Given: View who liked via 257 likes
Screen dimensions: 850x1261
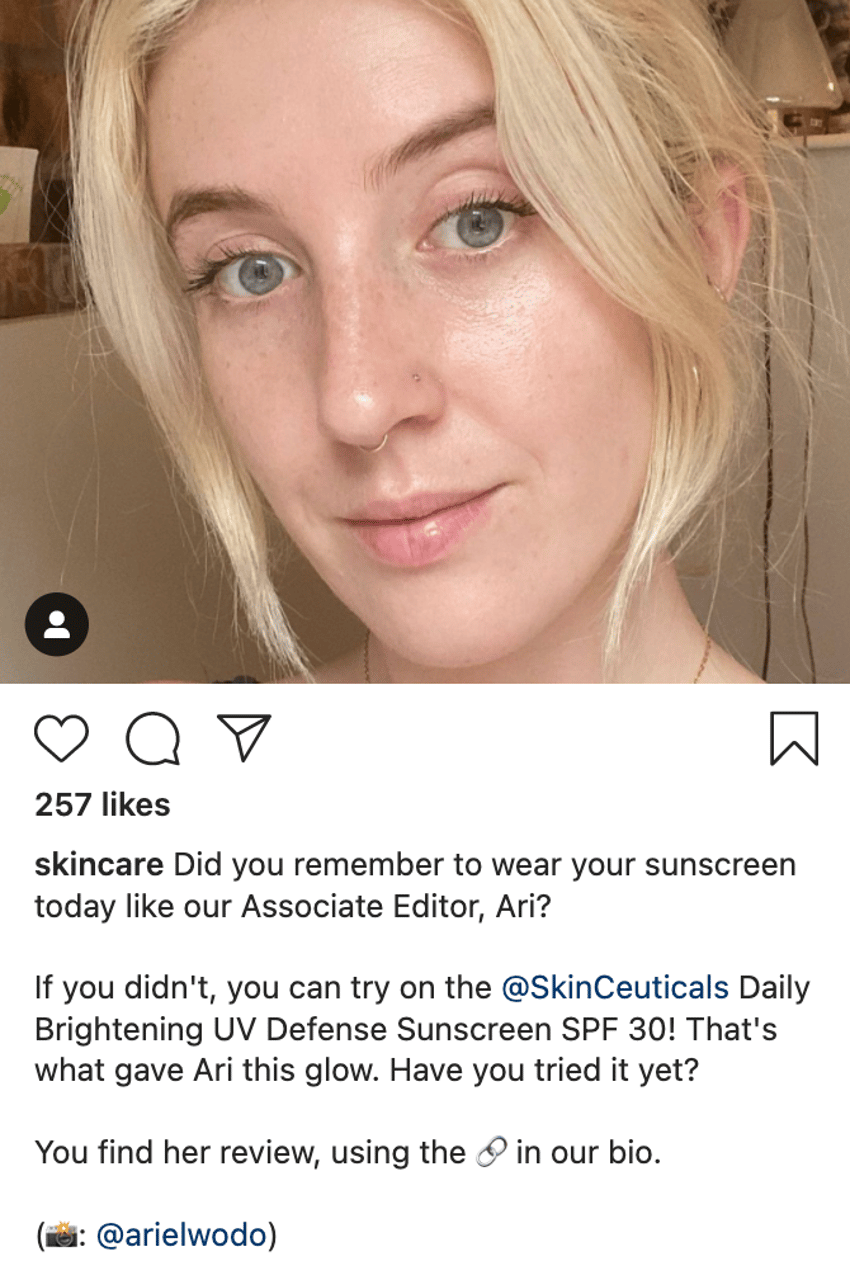Looking at the screenshot, I should tap(103, 804).
